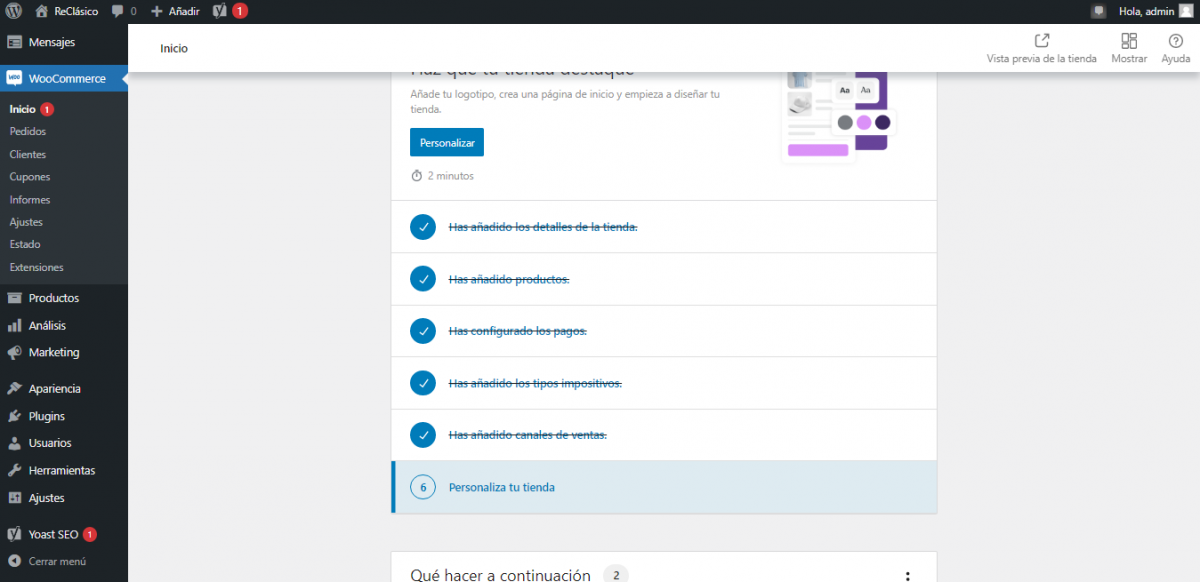Go to Pedidos in WooCommerce submenu
1200x582 pixels.
pos(27,131)
